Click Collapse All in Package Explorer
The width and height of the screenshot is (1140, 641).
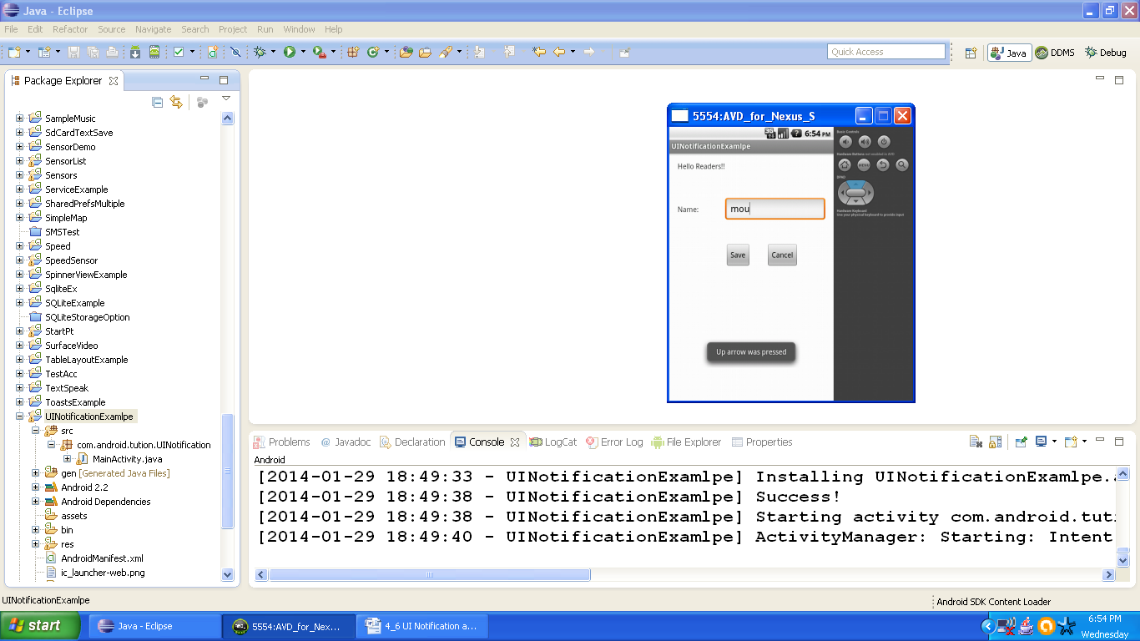[x=157, y=102]
